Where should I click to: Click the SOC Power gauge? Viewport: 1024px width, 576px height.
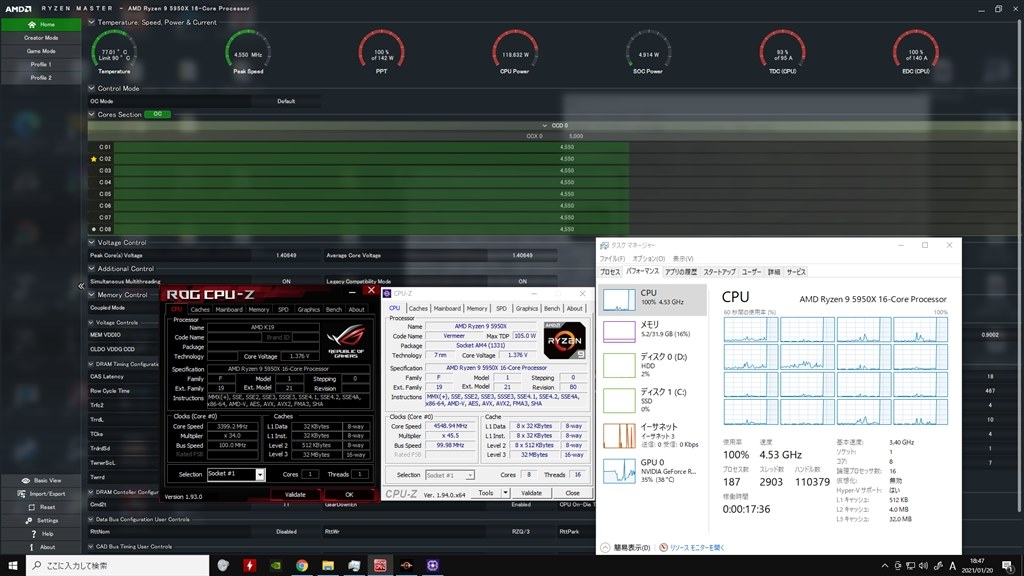click(x=648, y=52)
